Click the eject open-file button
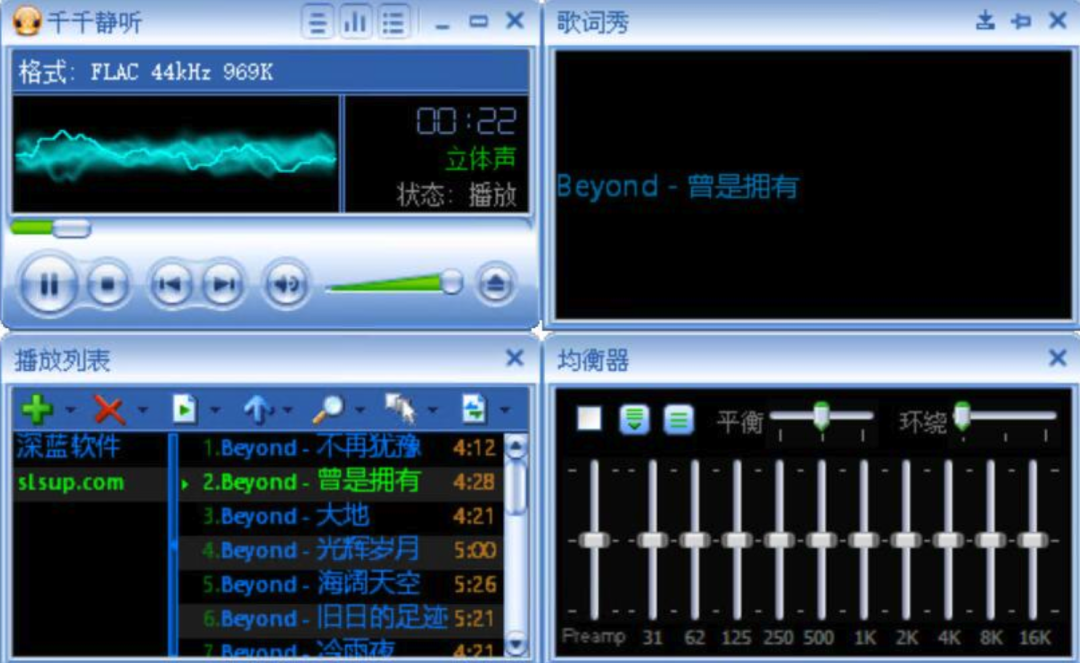The height and width of the screenshot is (663, 1080). point(495,283)
